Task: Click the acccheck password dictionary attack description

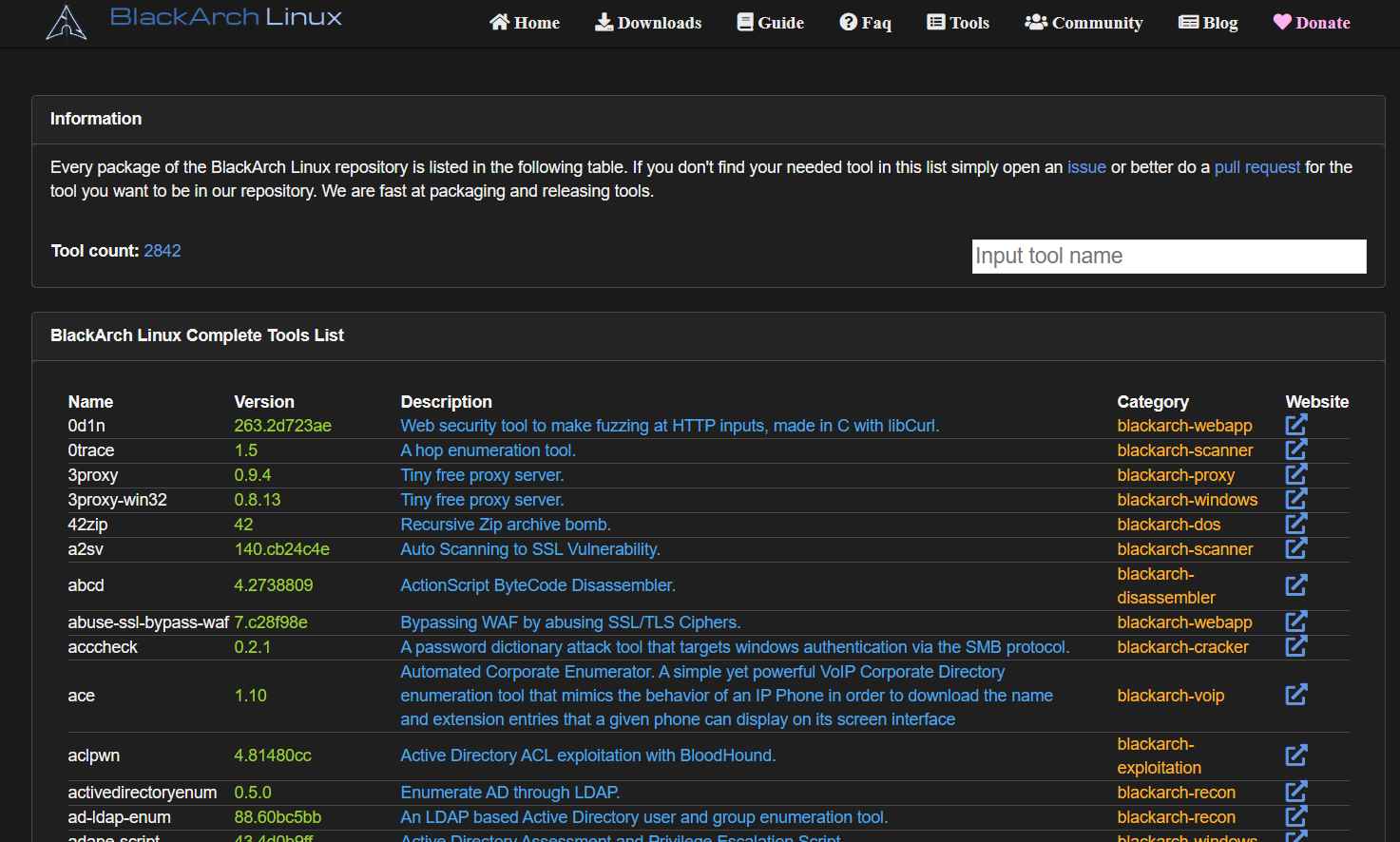Action: tap(735, 647)
